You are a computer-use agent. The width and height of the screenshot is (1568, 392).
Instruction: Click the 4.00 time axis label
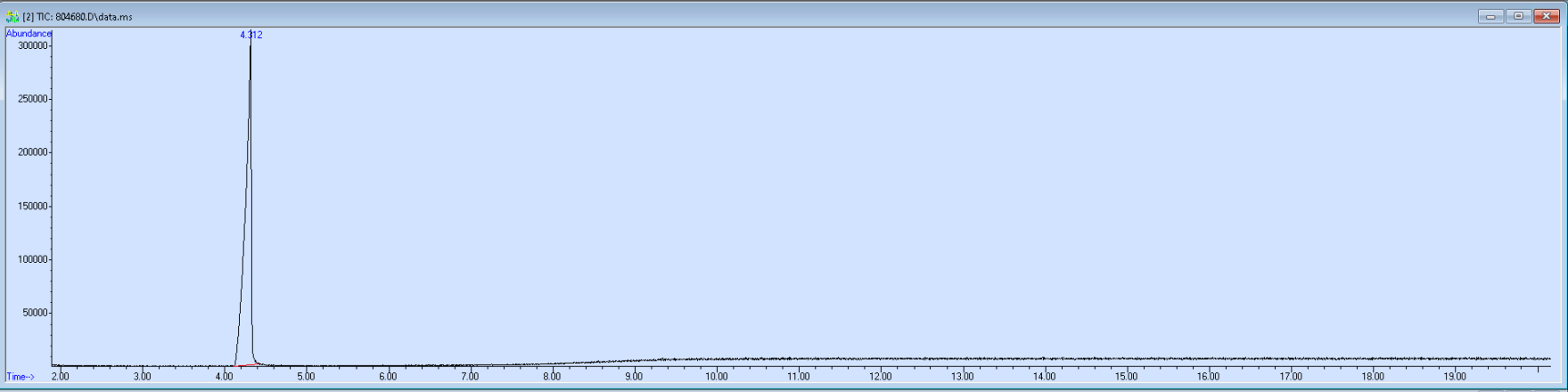pos(224,377)
